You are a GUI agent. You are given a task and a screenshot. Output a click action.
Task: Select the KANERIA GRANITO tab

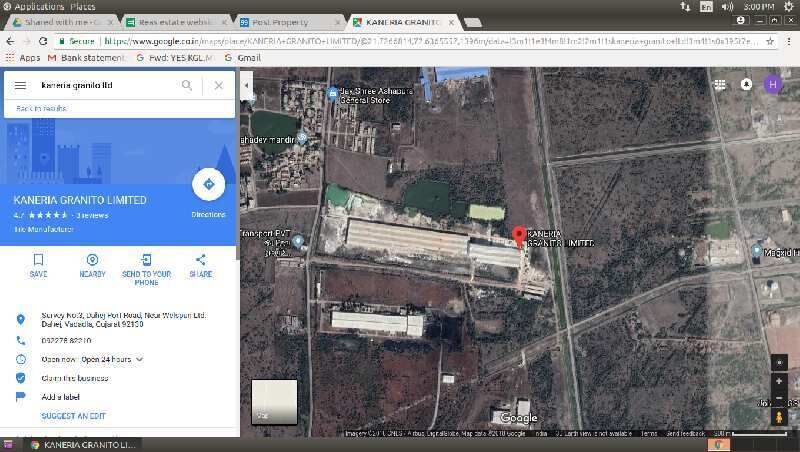[402, 22]
